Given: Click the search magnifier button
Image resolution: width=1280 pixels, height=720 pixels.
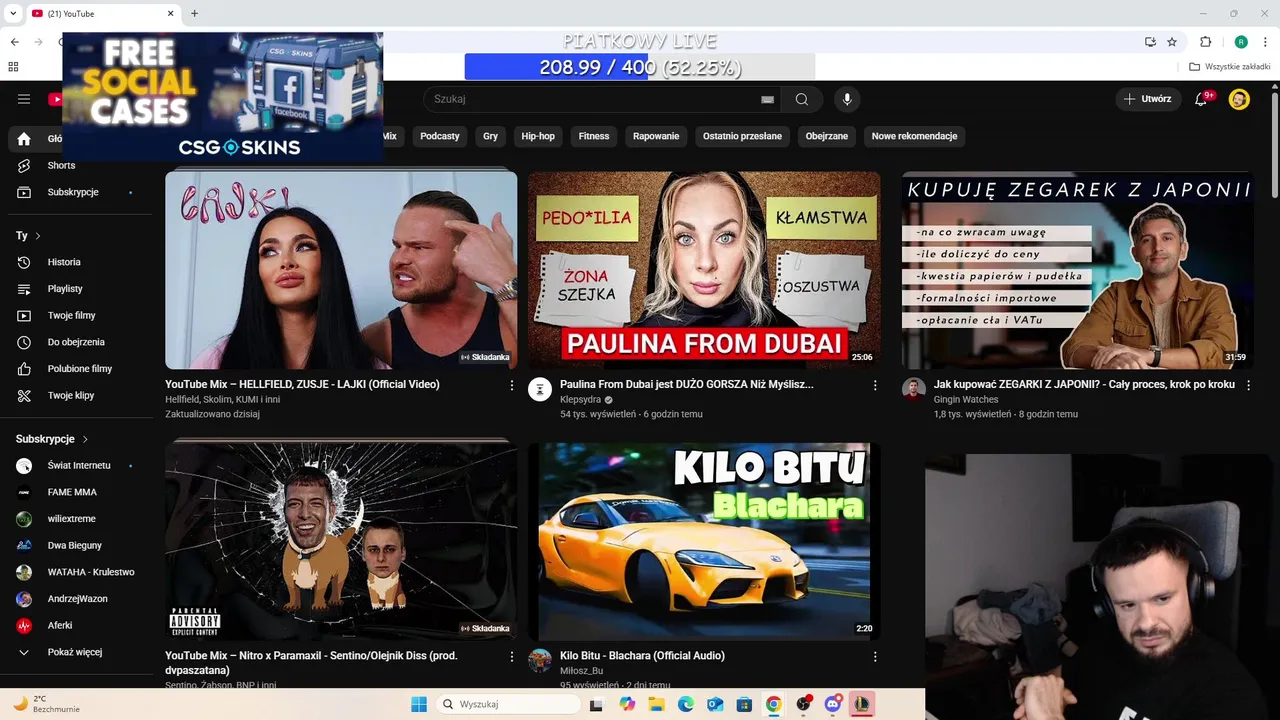Looking at the screenshot, I should point(802,99).
